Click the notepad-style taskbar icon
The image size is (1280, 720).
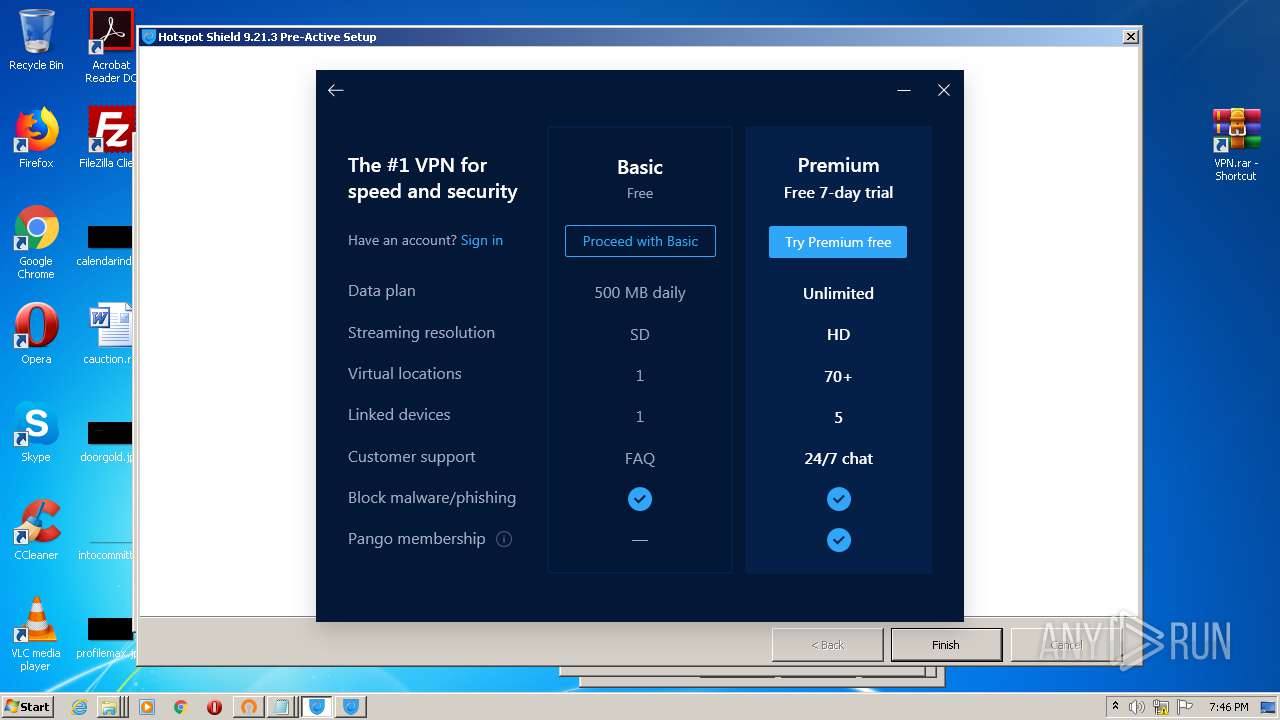[282, 707]
